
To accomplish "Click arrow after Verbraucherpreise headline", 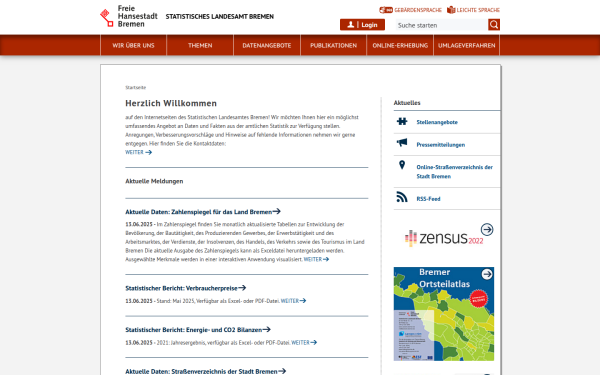I will (x=242, y=288).
